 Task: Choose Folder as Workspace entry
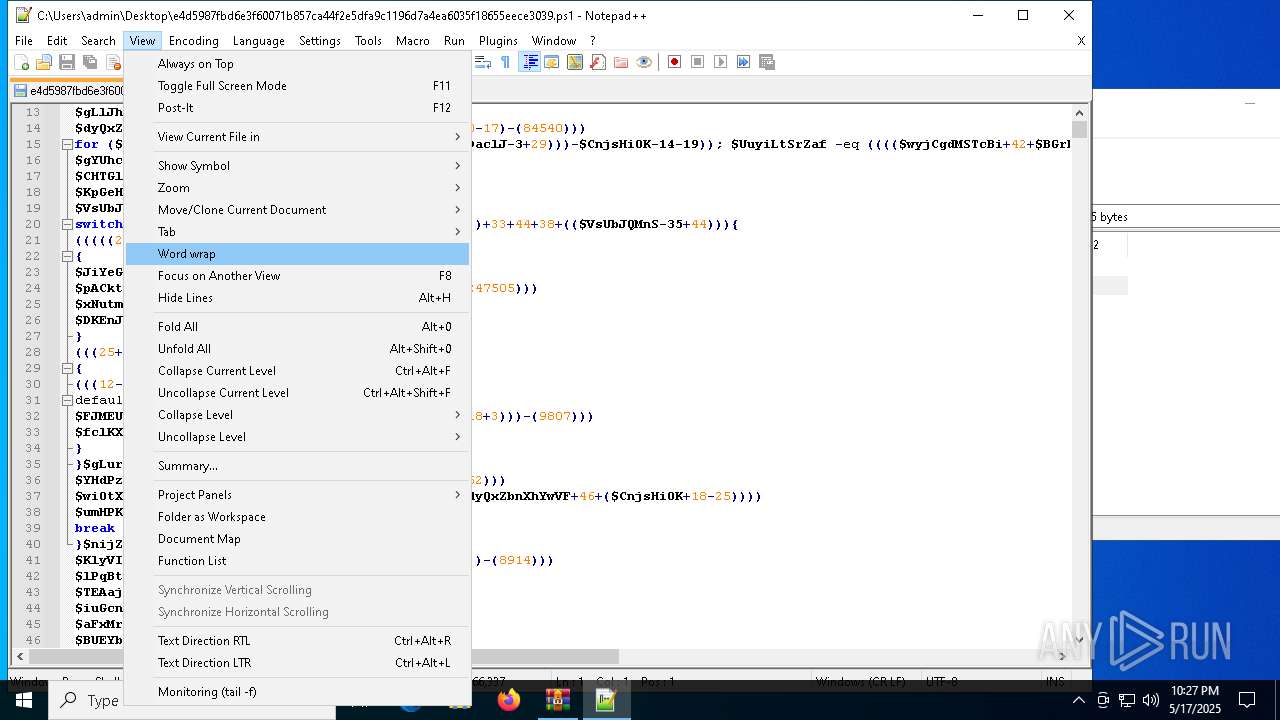297,517
